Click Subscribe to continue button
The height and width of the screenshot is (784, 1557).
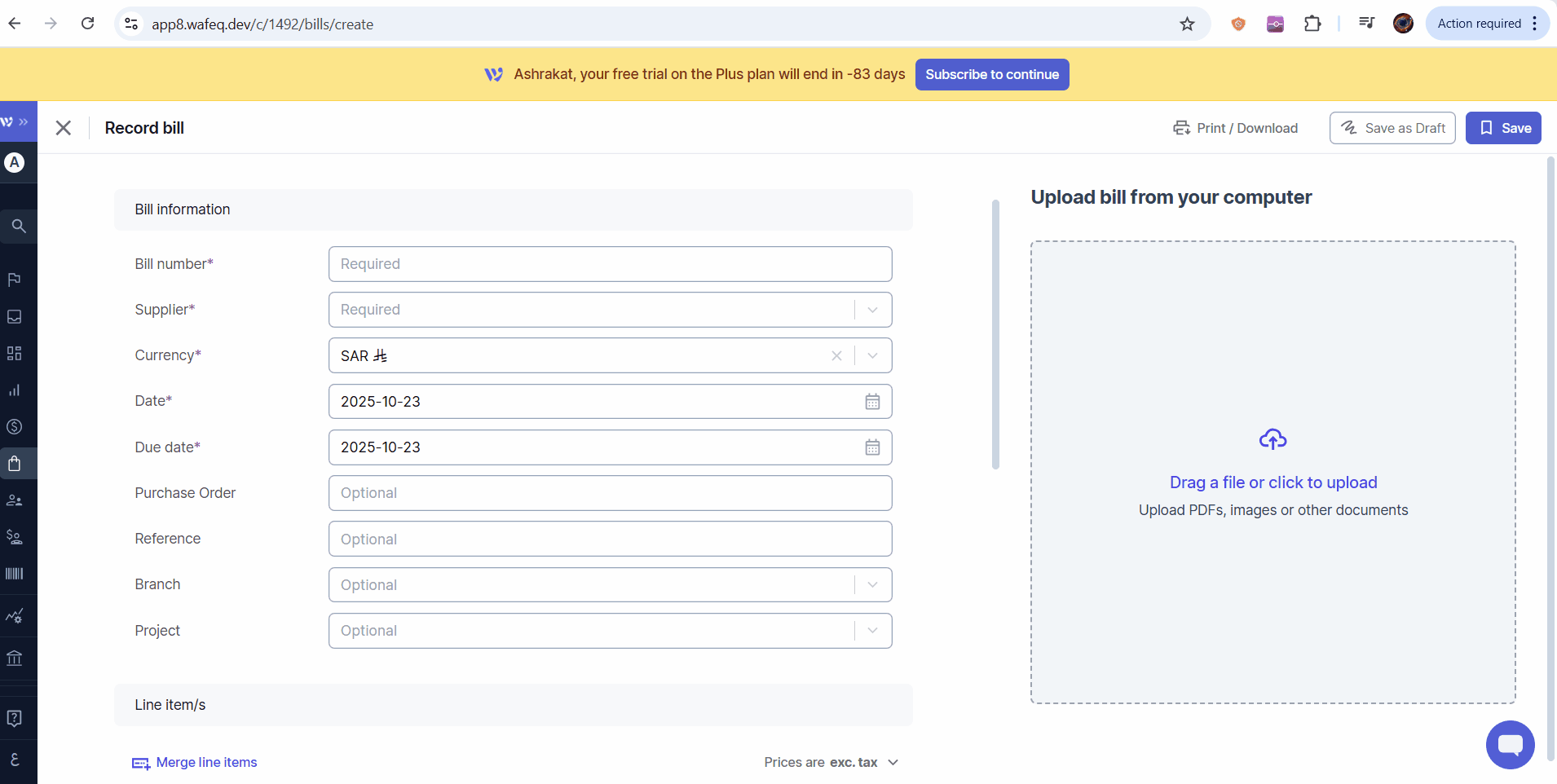point(991,74)
